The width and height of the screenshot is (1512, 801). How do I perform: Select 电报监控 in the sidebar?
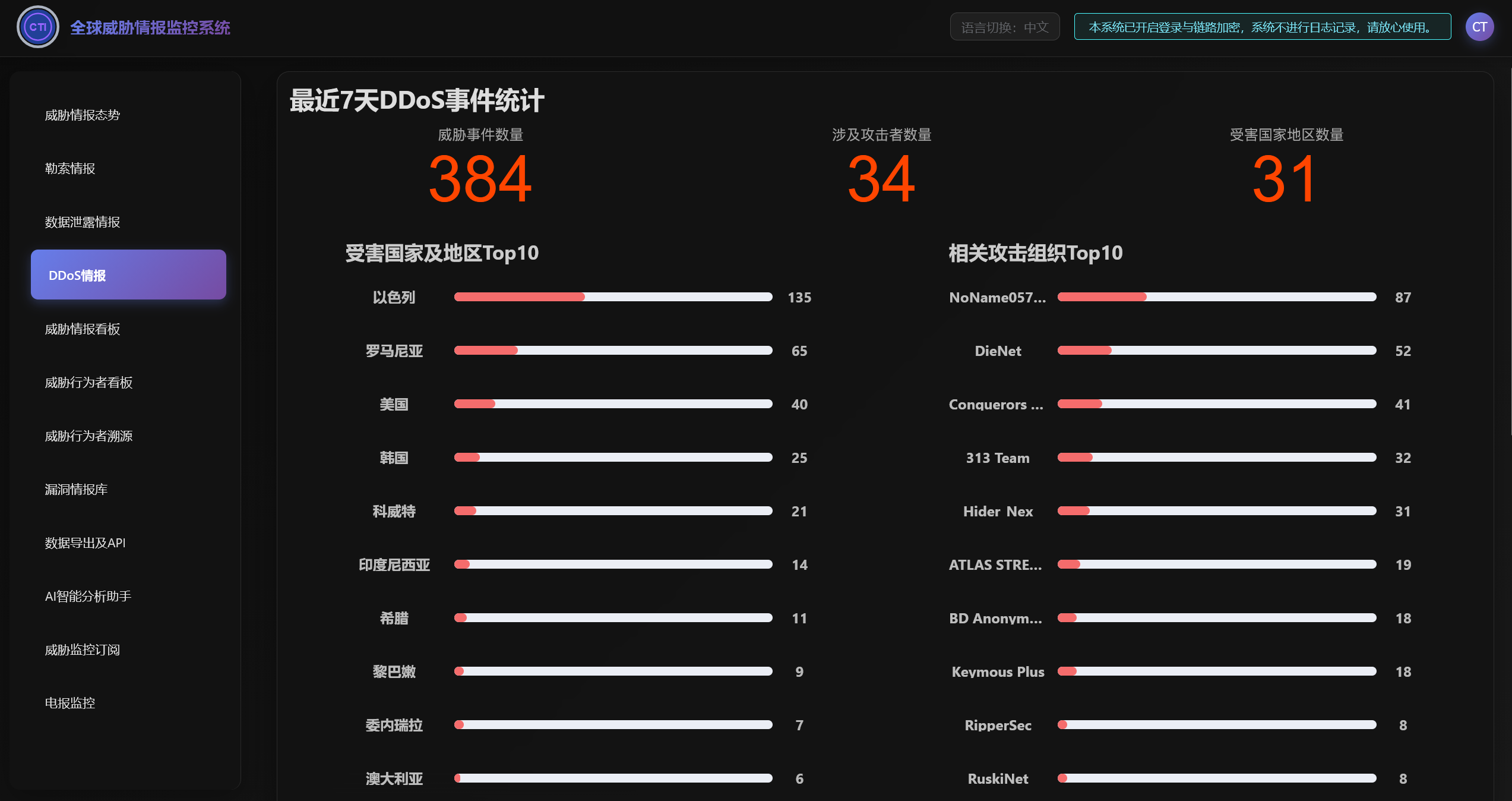[70, 703]
